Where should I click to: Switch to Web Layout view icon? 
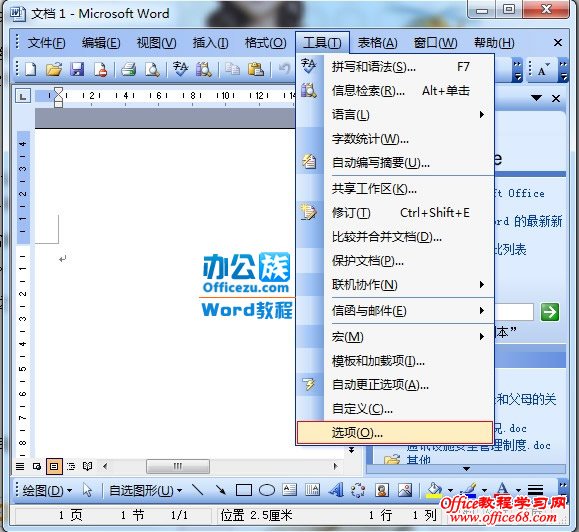coord(37,467)
